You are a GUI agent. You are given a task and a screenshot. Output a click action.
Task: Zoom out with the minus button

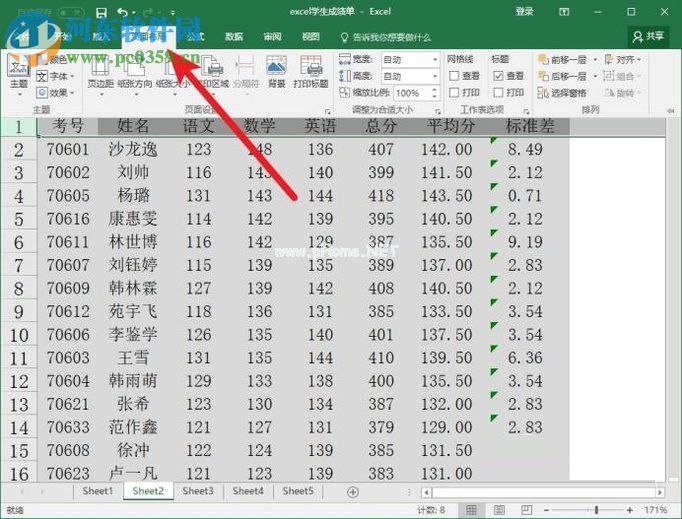(x=547, y=510)
